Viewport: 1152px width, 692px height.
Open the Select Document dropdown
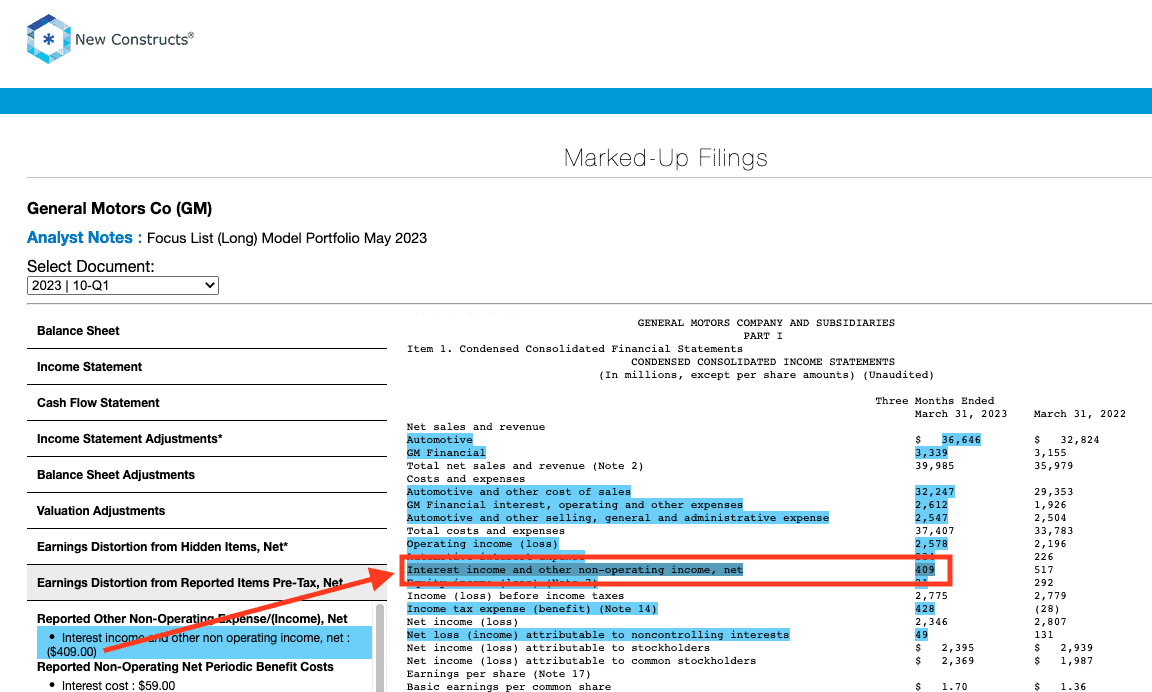(123, 285)
